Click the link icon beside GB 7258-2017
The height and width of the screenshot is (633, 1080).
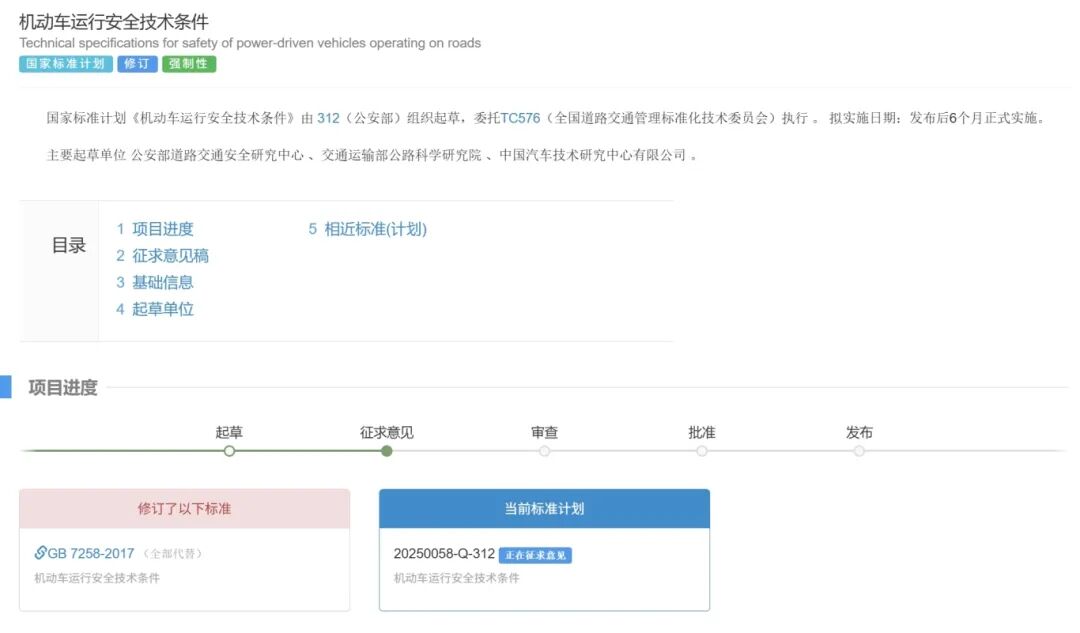click(40, 553)
